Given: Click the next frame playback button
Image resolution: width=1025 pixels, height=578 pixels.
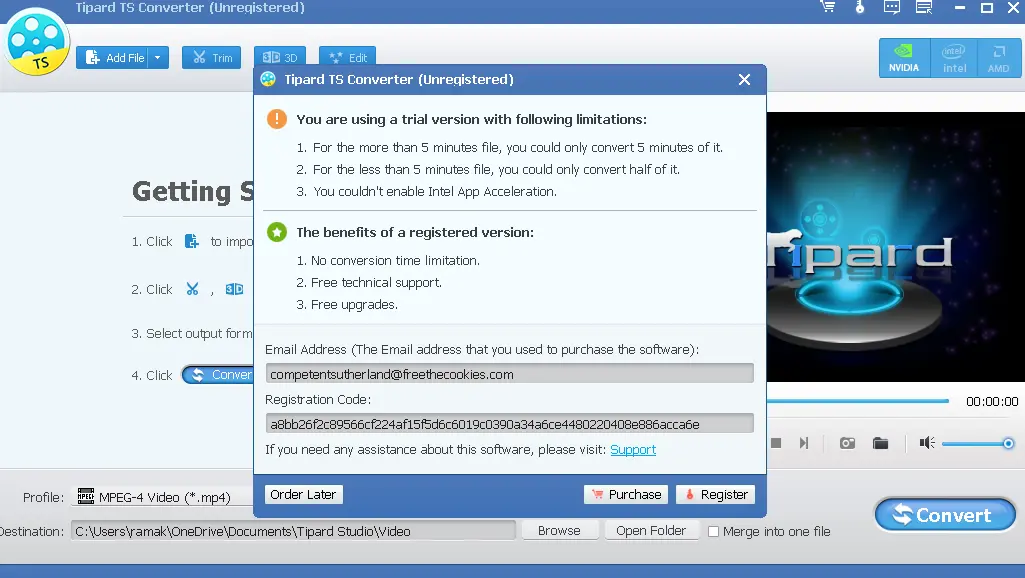Looking at the screenshot, I should 804,443.
